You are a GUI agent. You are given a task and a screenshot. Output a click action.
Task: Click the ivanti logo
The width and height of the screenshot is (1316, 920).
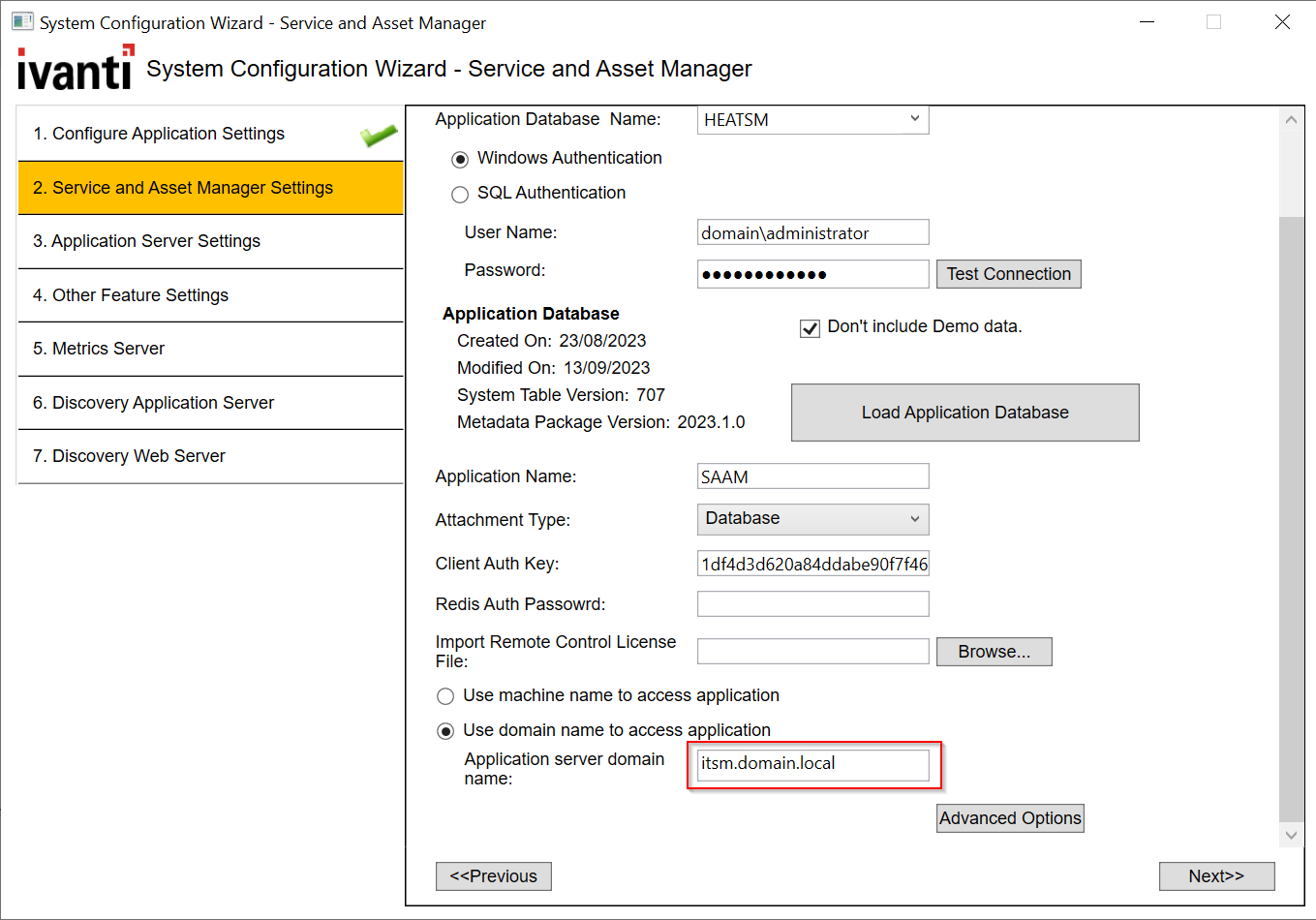coord(74,68)
